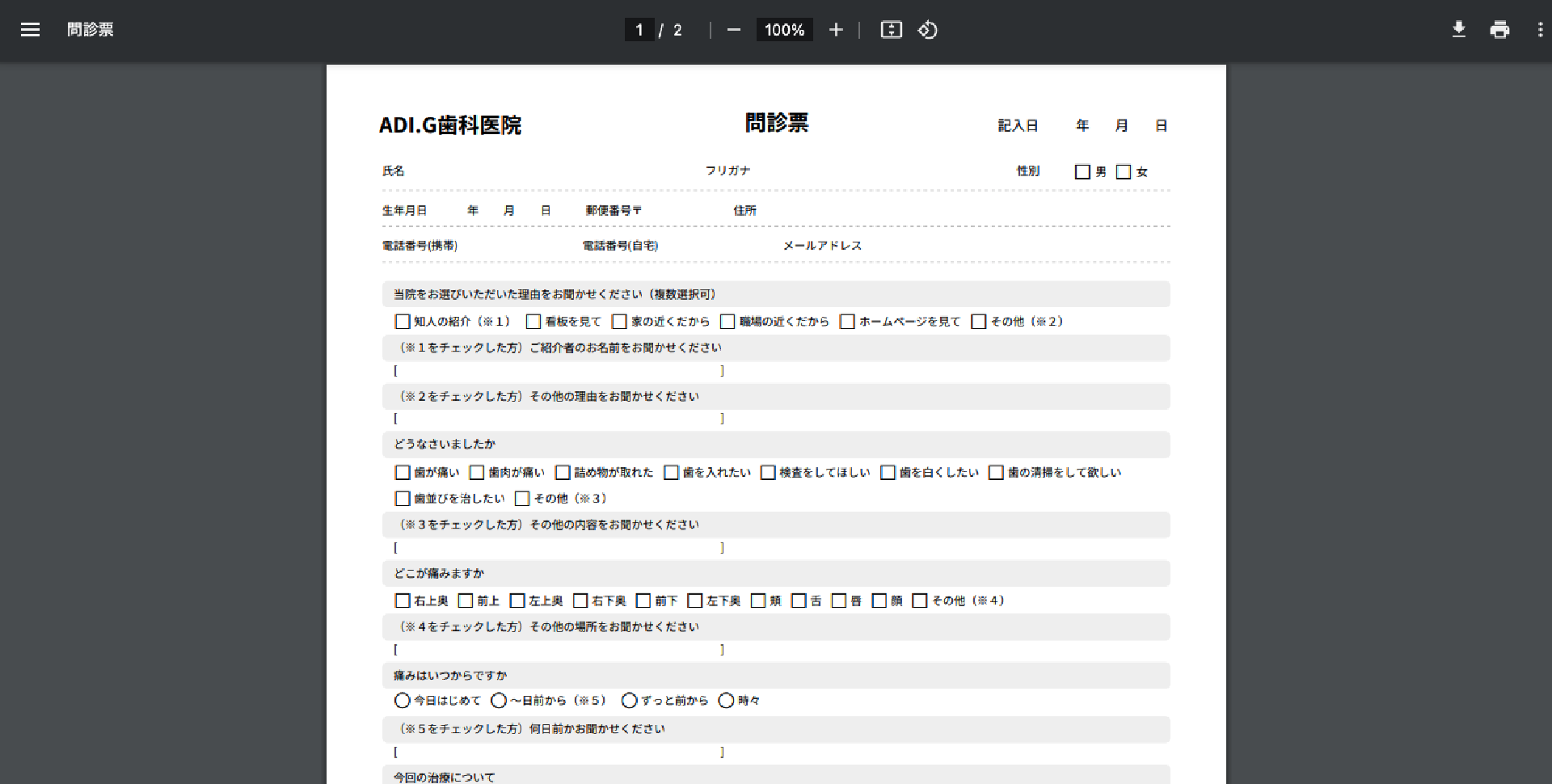This screenshot has width=1552, height=784.
Task: Click the zoom in plus icon
Action: click(x=836, y=30)
